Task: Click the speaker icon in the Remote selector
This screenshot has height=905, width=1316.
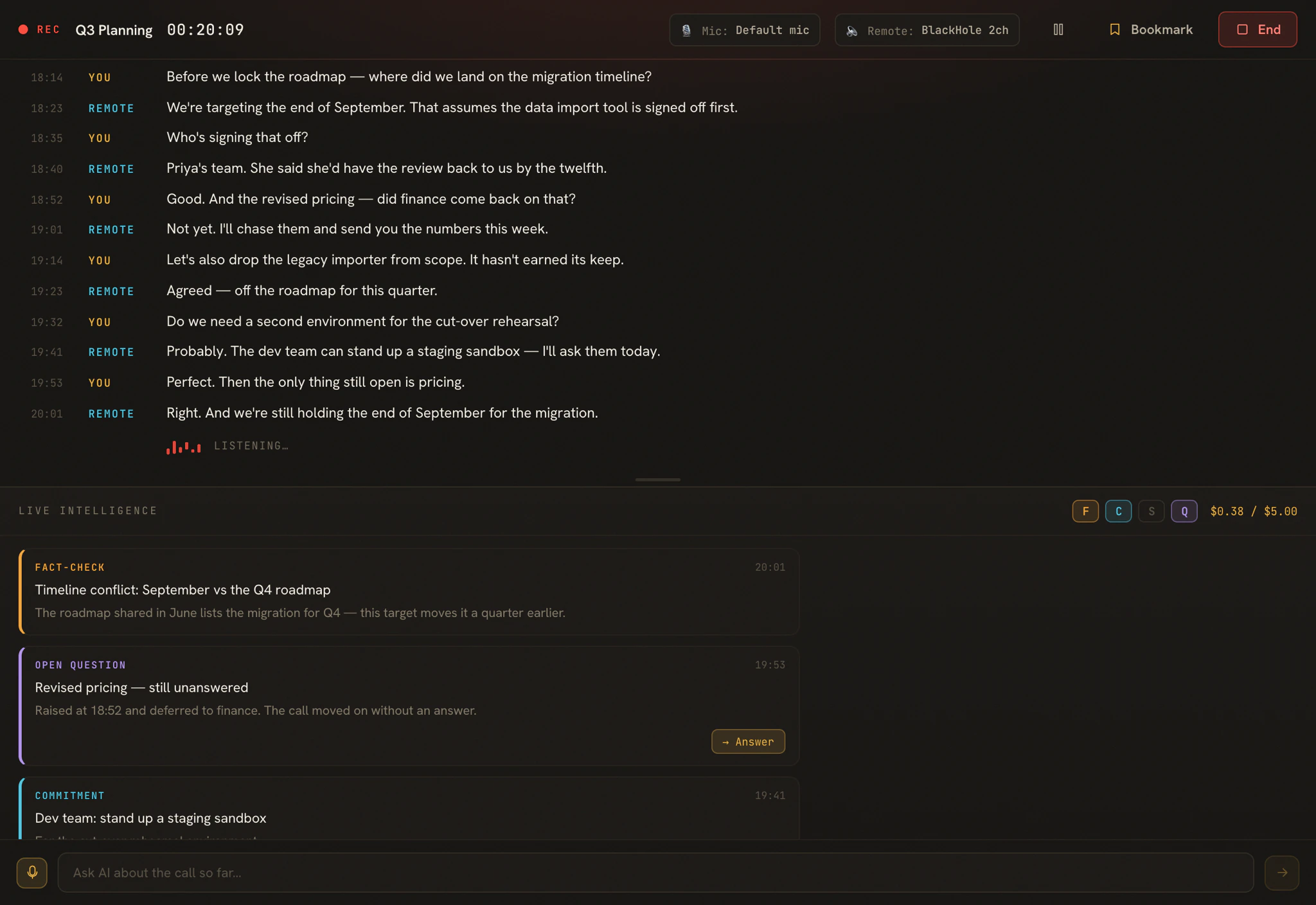Action: (x=852, y=30)
